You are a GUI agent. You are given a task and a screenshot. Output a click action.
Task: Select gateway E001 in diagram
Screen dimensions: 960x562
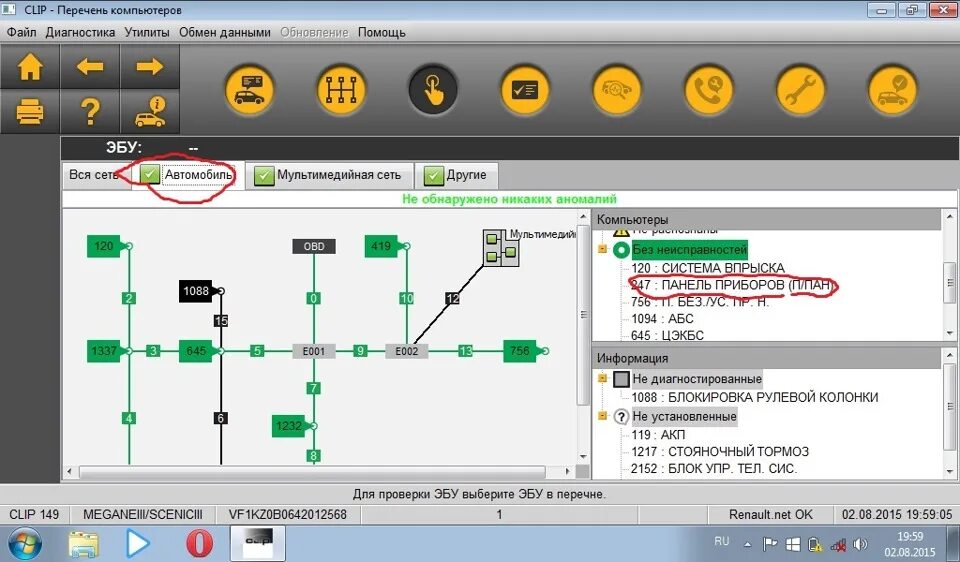point(314,351)
